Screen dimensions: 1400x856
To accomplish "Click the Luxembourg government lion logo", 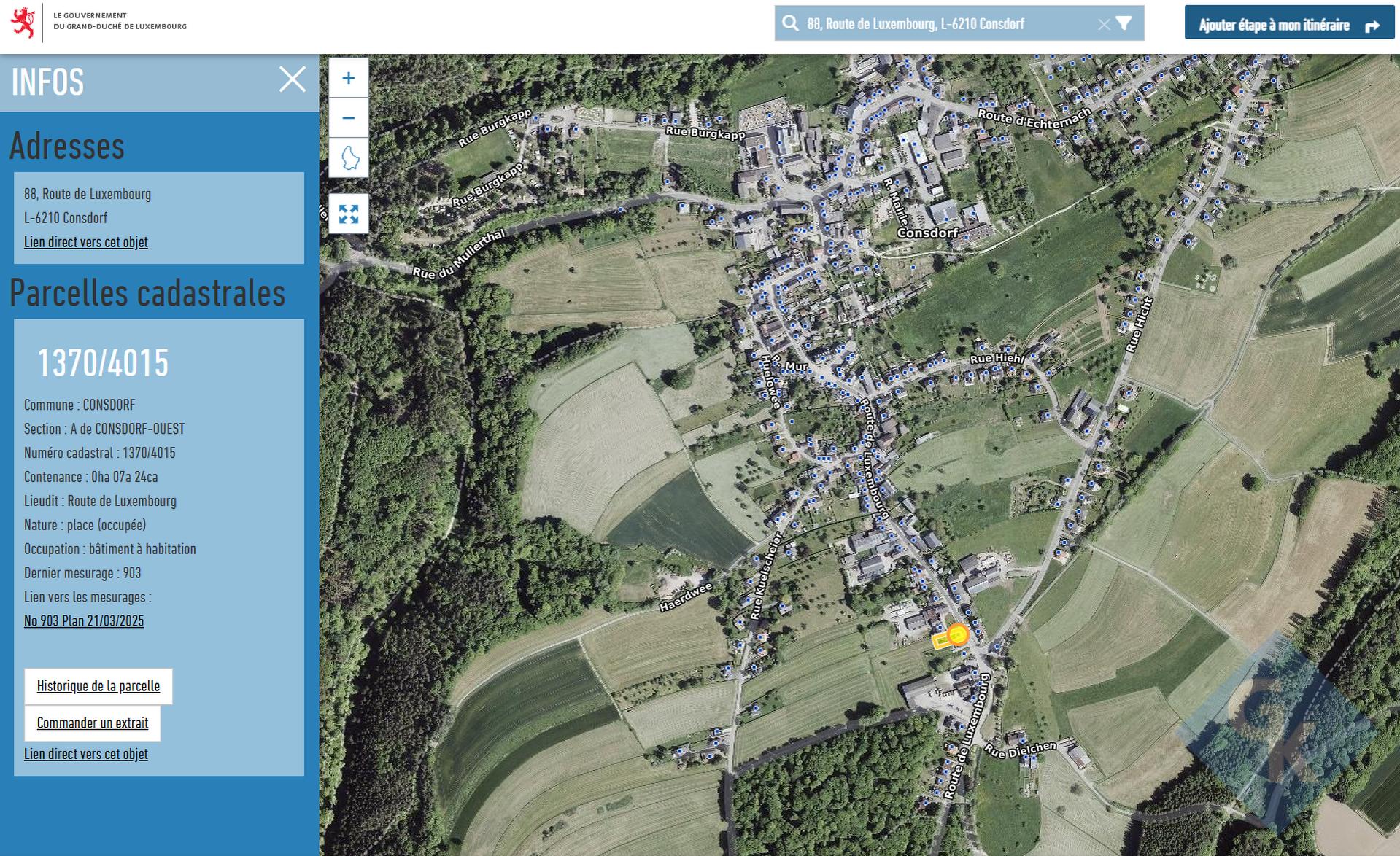I will (x=23, y=23).
